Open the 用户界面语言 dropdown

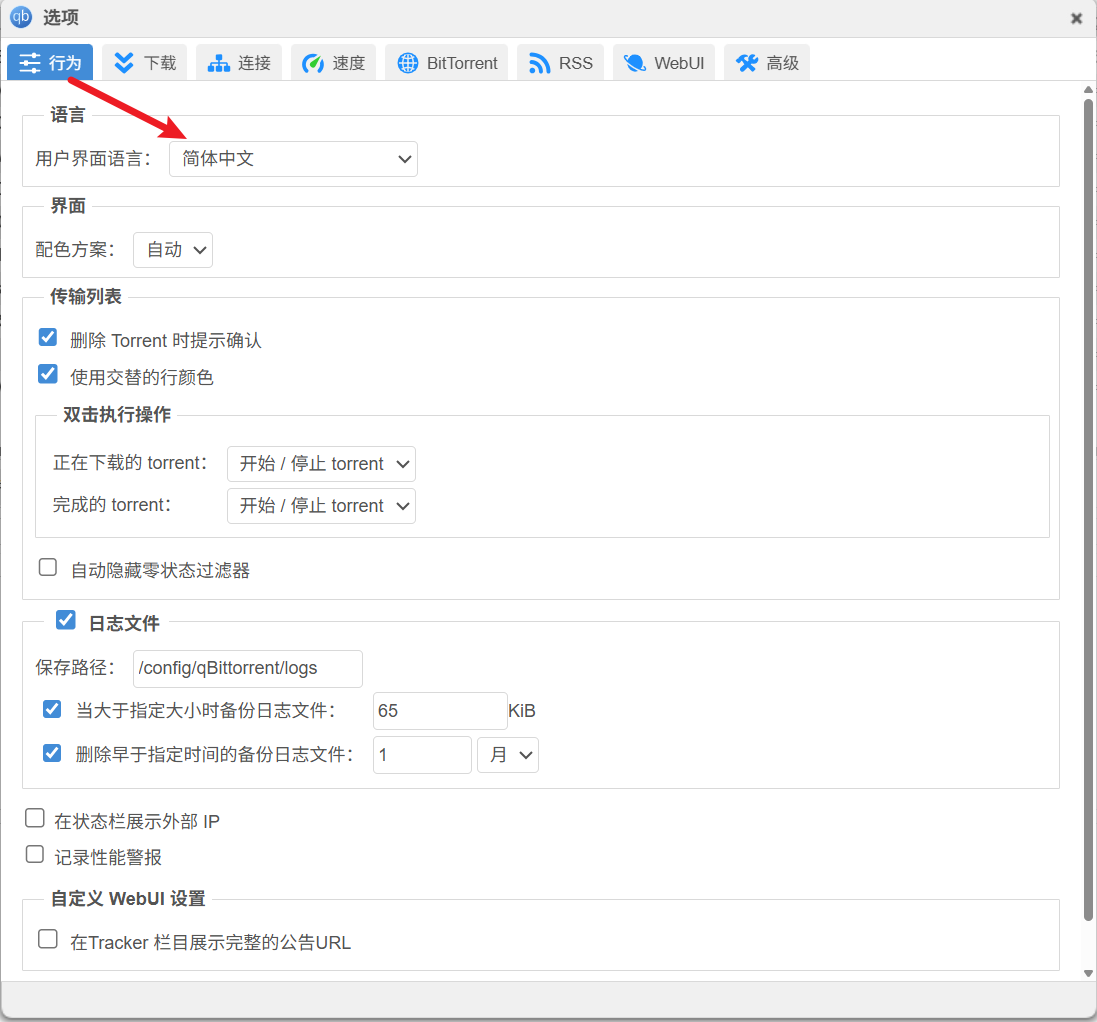(293, 159)
